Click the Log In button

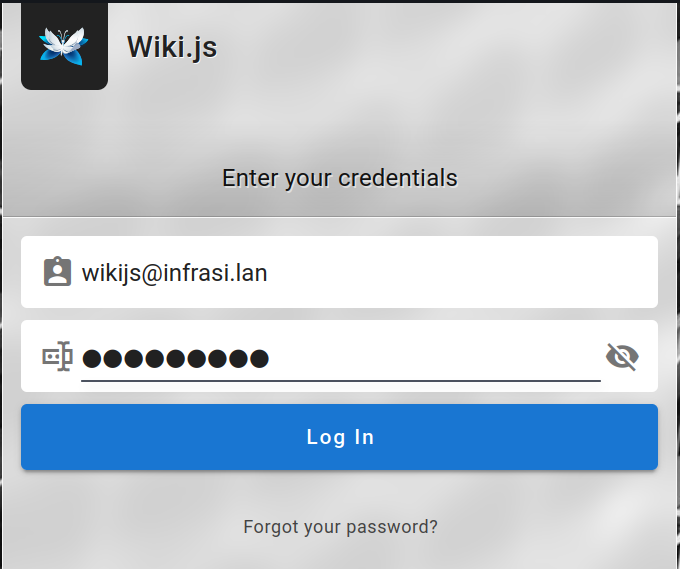(339, 437)
